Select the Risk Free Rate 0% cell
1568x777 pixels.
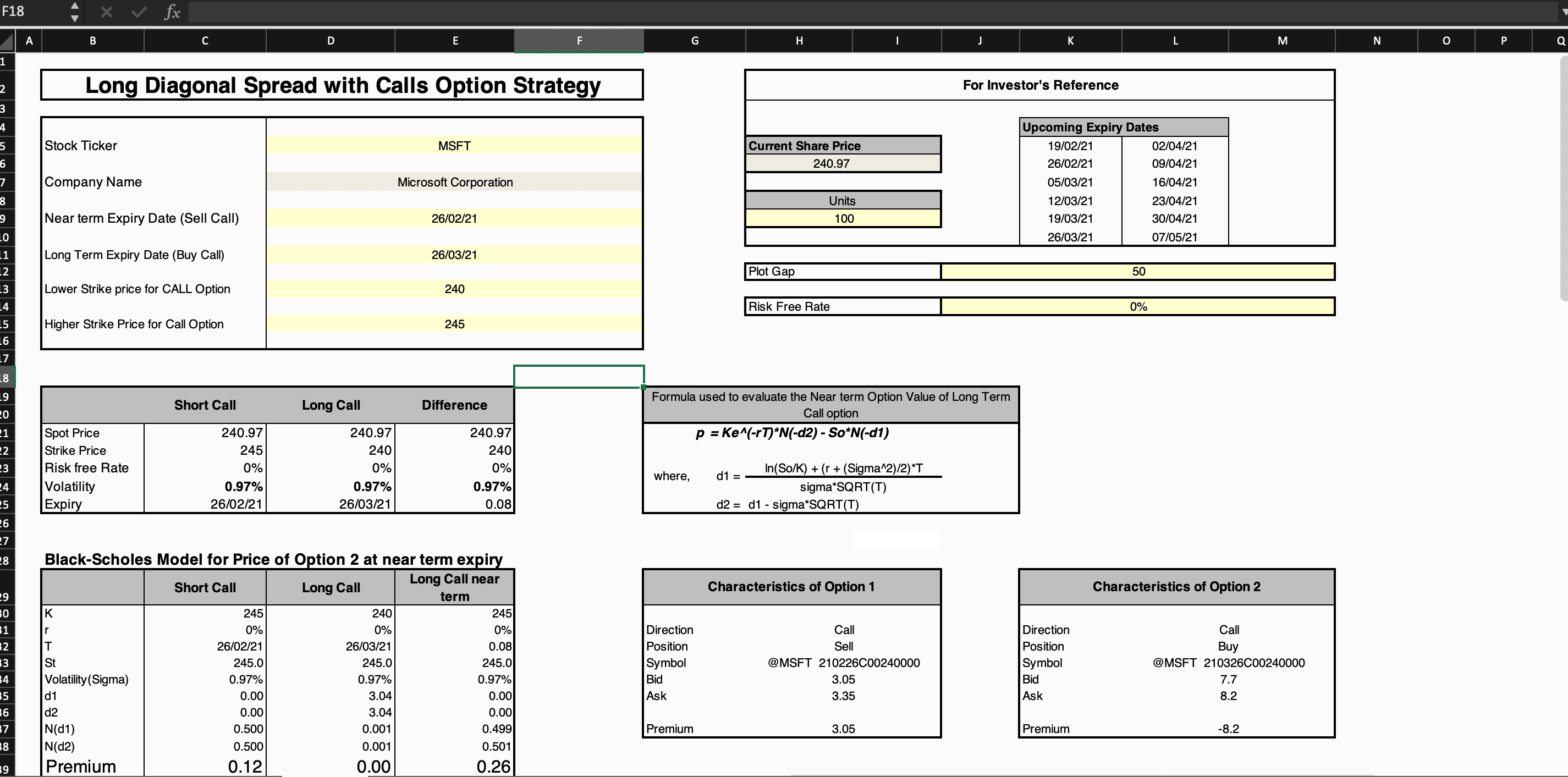1138,307
